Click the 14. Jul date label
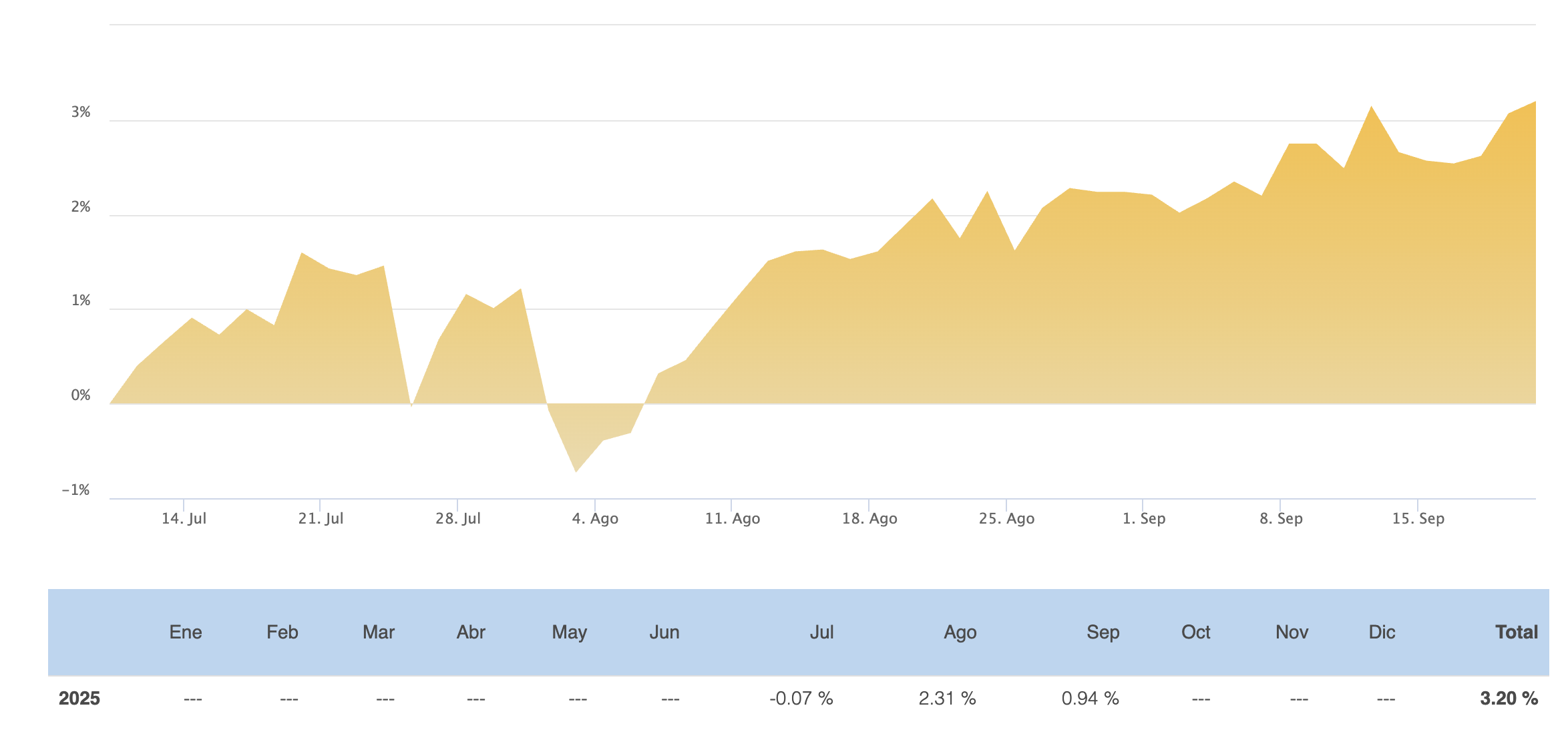The height and width of the screenshot is (748, 1568). click(184, 518)
